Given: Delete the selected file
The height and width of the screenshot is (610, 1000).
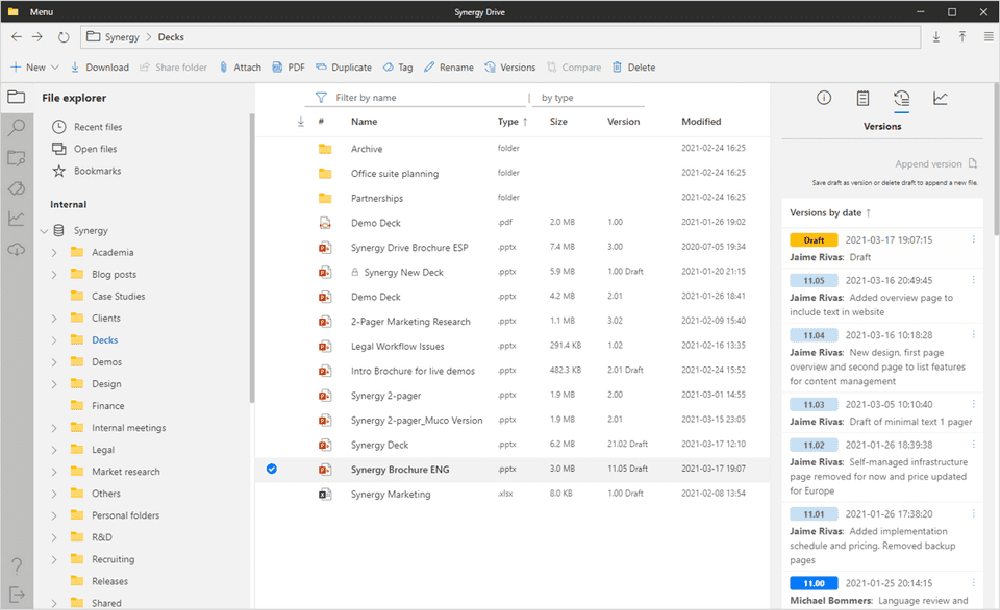Looking at the screenshot, I should click(x=634, y=67).
